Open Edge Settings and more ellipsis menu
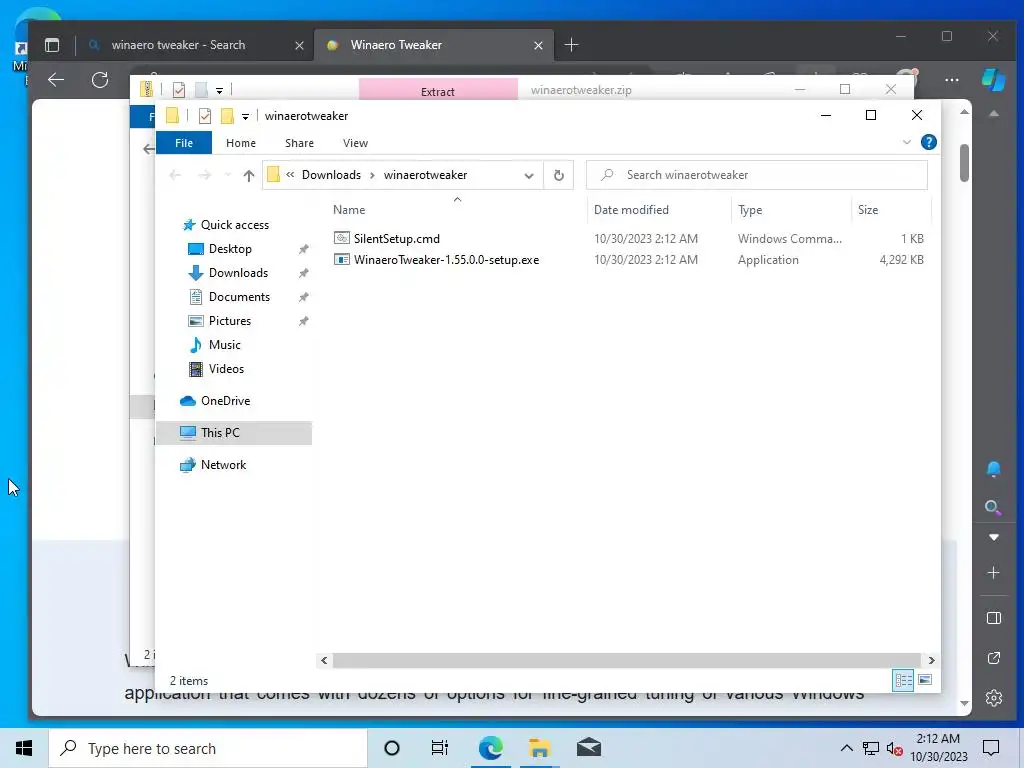1024x768 pixels. [952, 80]
